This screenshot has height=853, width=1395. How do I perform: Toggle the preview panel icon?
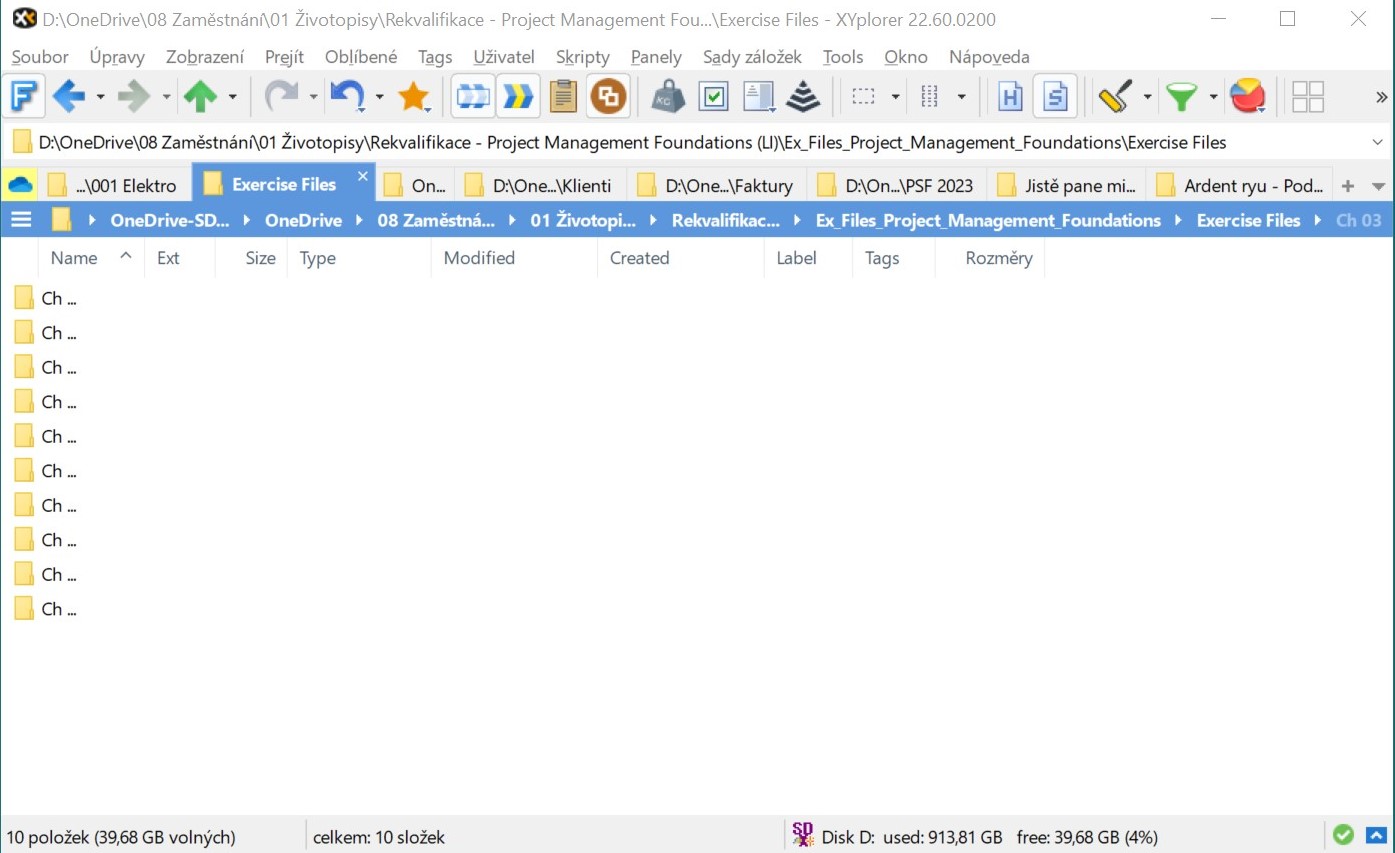[759, 96]
